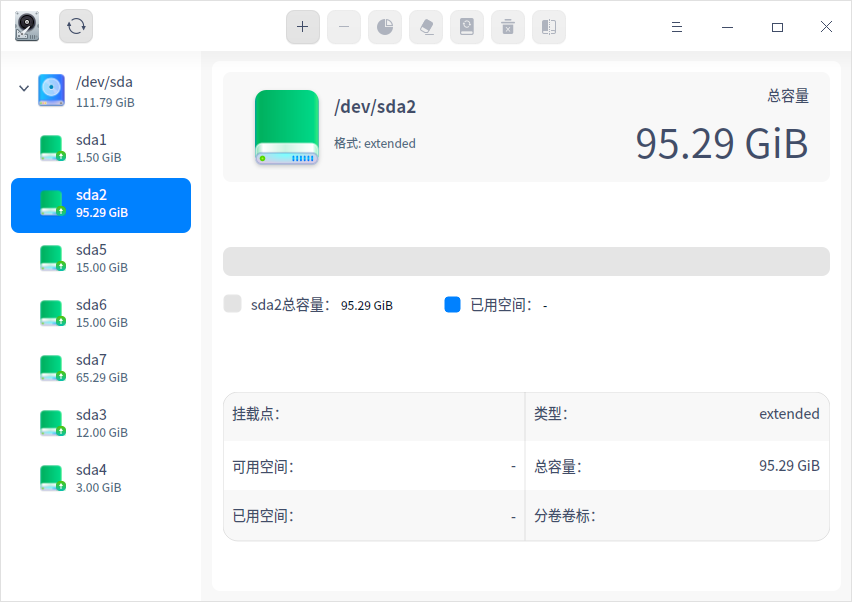Select the sda5 partition in sidebar
This screenshot has width=852, height=602.
pos(100,258)
